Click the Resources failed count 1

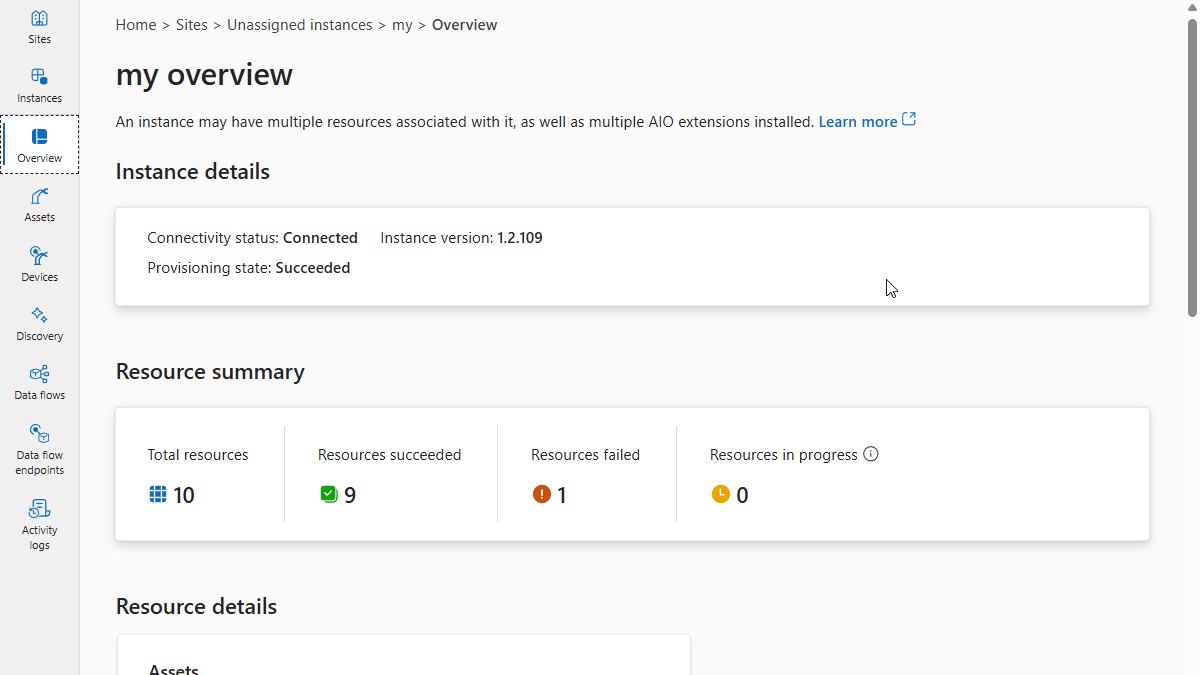[562, 495]
